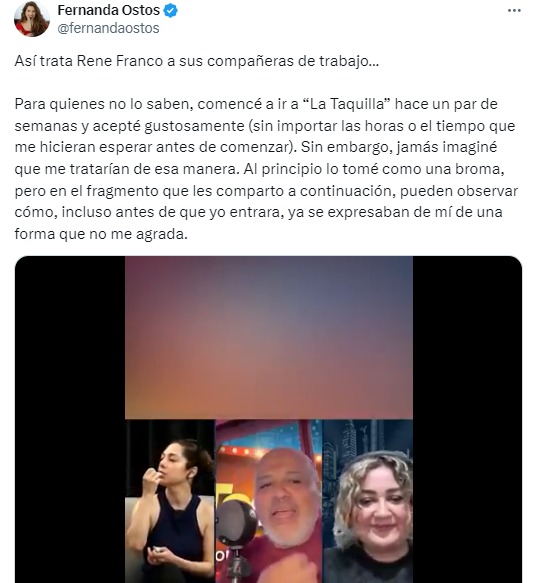The image size is (538, 583).
Task: Click the "Sin embargo, jamás imaginé" sentence
Action: 399,147
